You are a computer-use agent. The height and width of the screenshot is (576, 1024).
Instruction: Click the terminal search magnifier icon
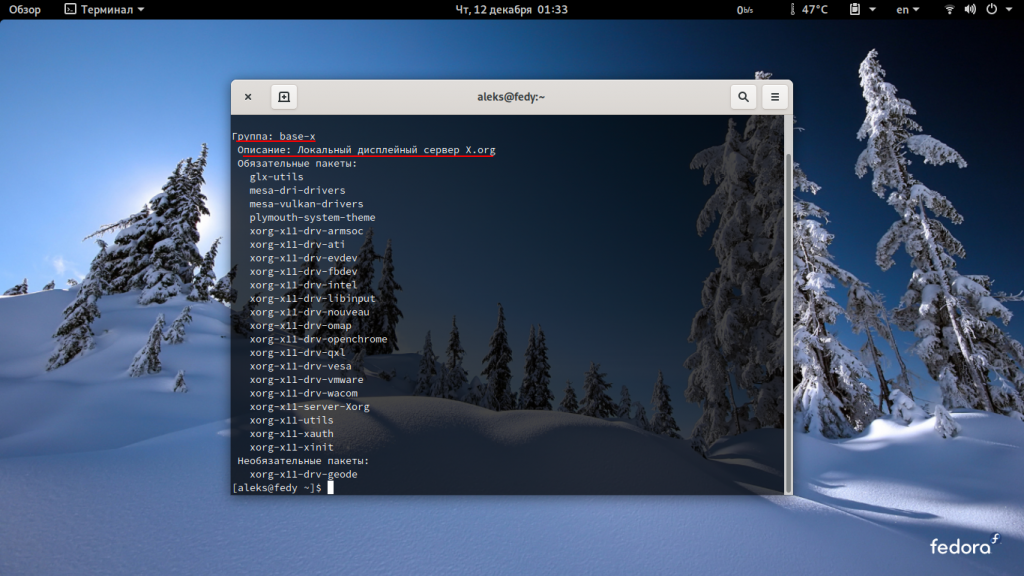tap(743, 97)
